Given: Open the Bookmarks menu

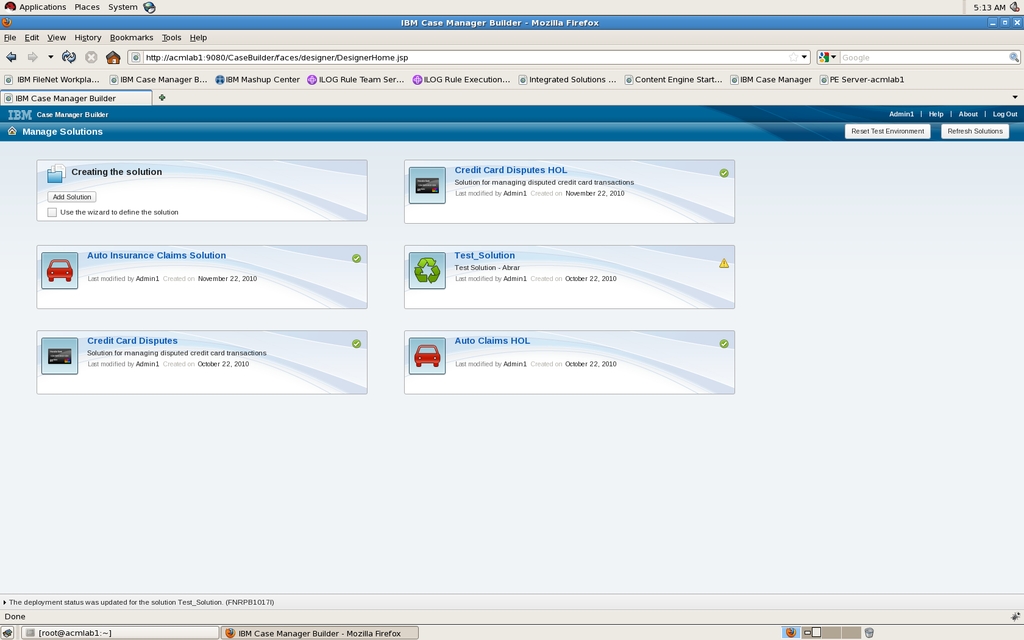Looking at the screenshot, I should coord(131,38).
